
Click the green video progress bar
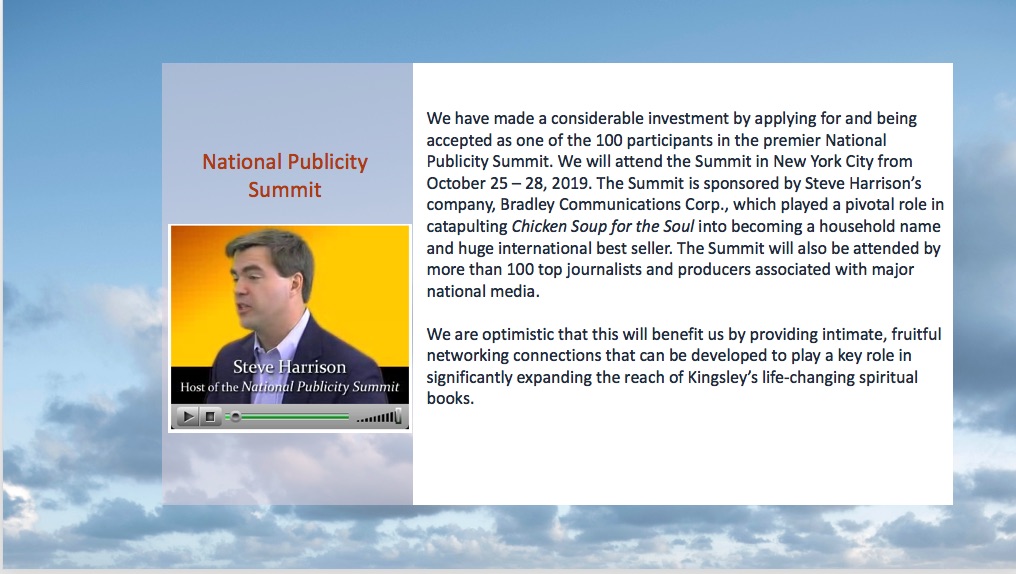click(289, 417)
